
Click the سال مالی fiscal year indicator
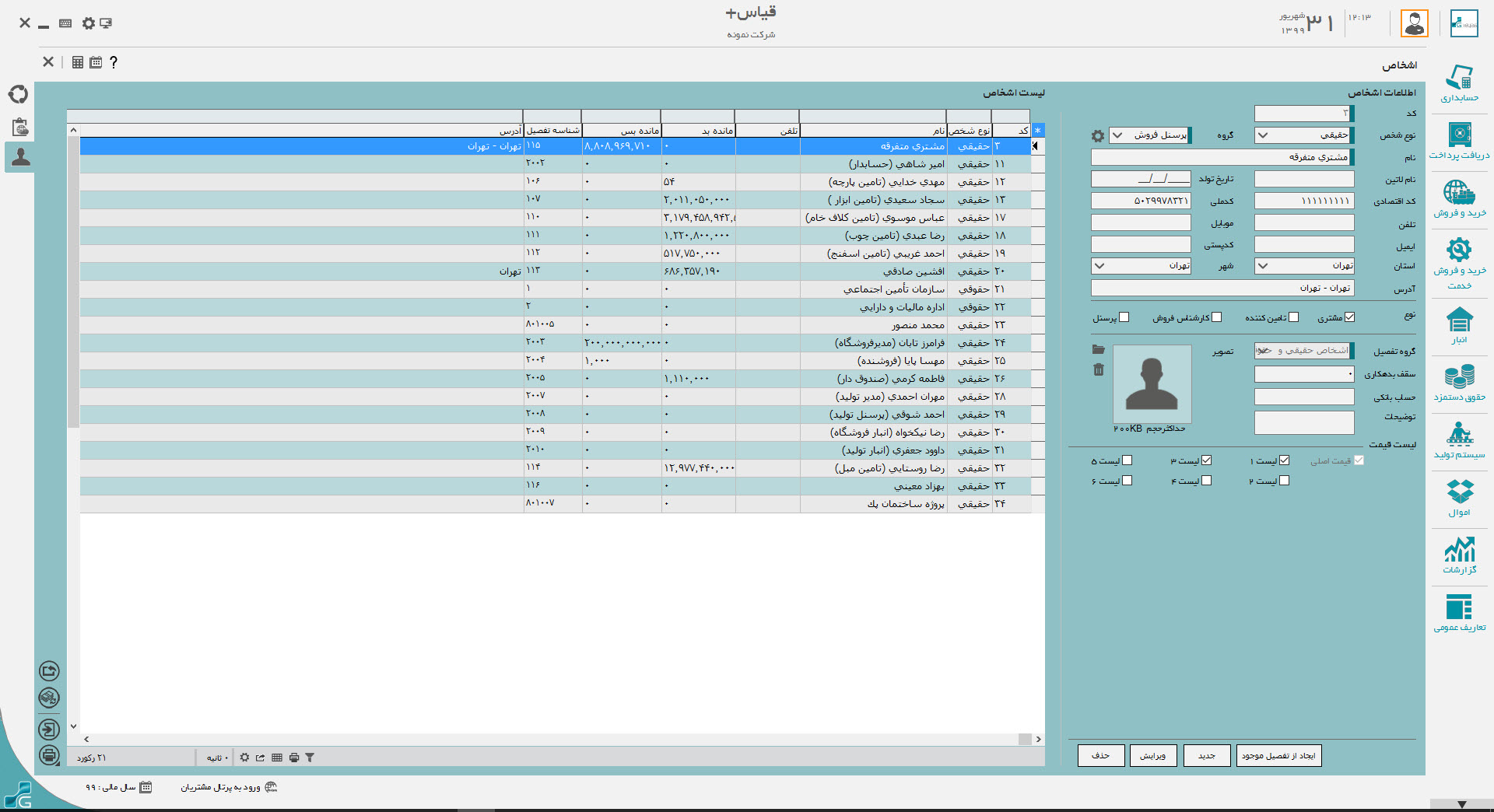pos(118,787)
